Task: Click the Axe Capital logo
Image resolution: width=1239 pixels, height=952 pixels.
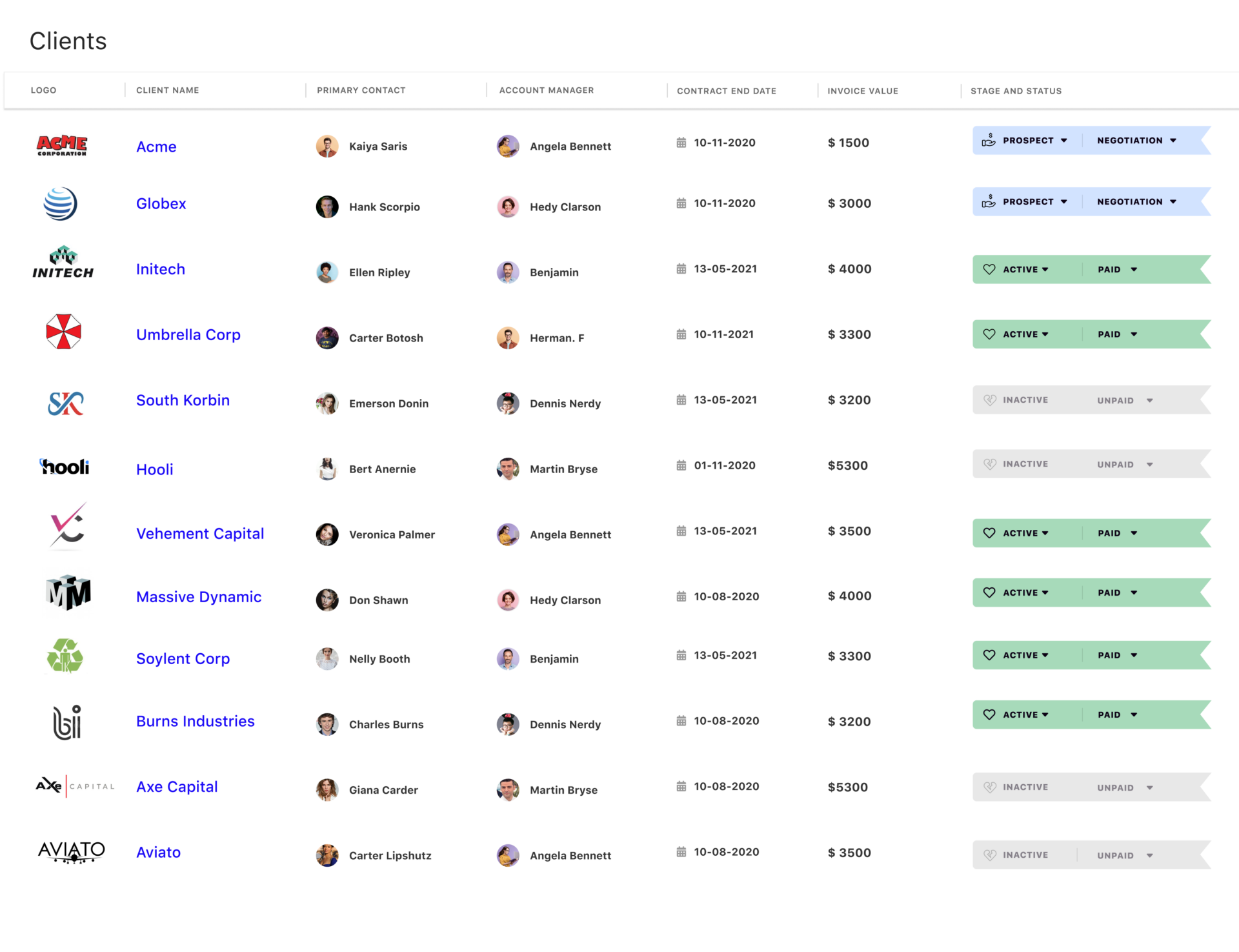Action: coord(74,786)
